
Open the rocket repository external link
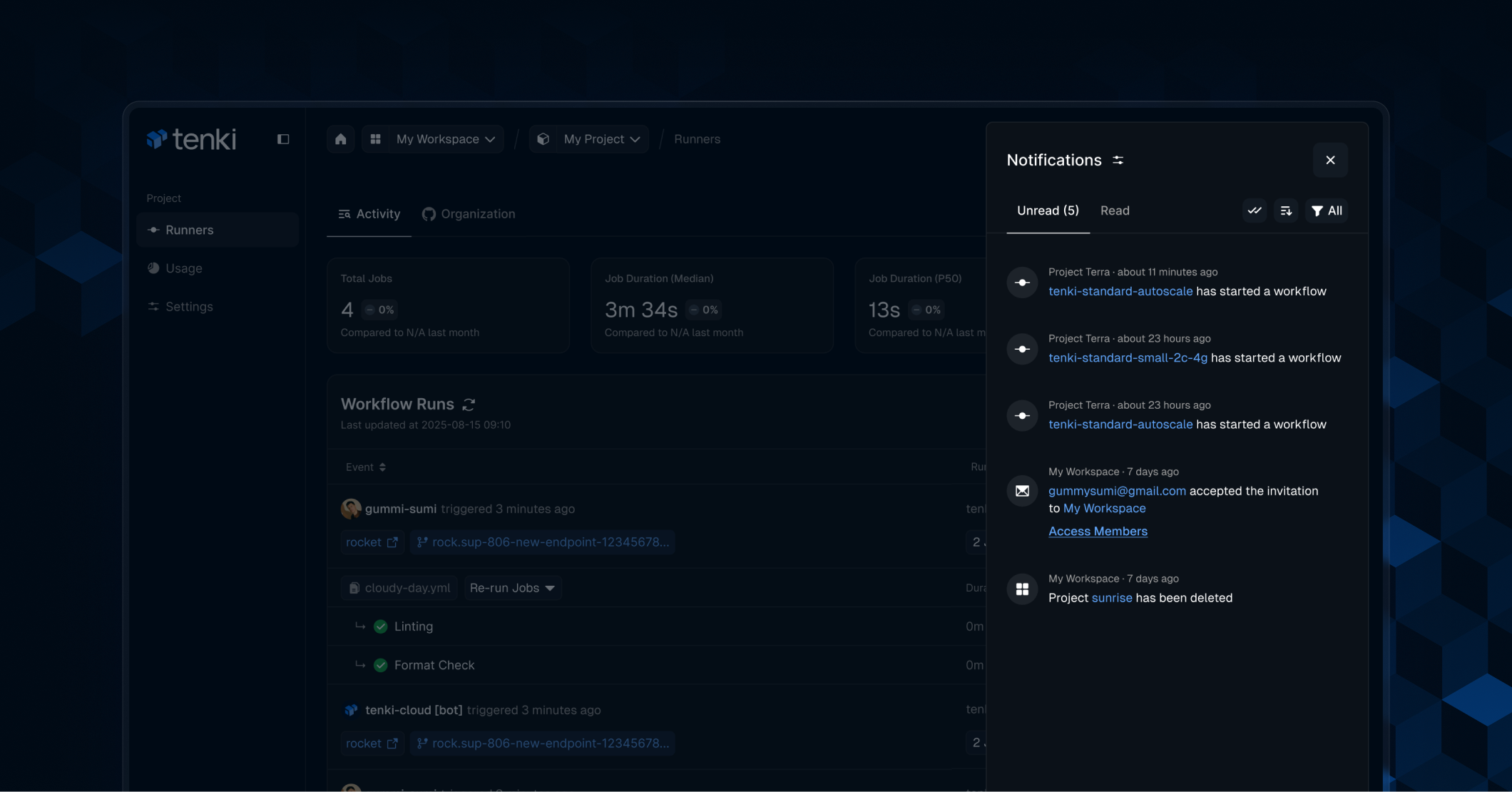pos(372,542)
